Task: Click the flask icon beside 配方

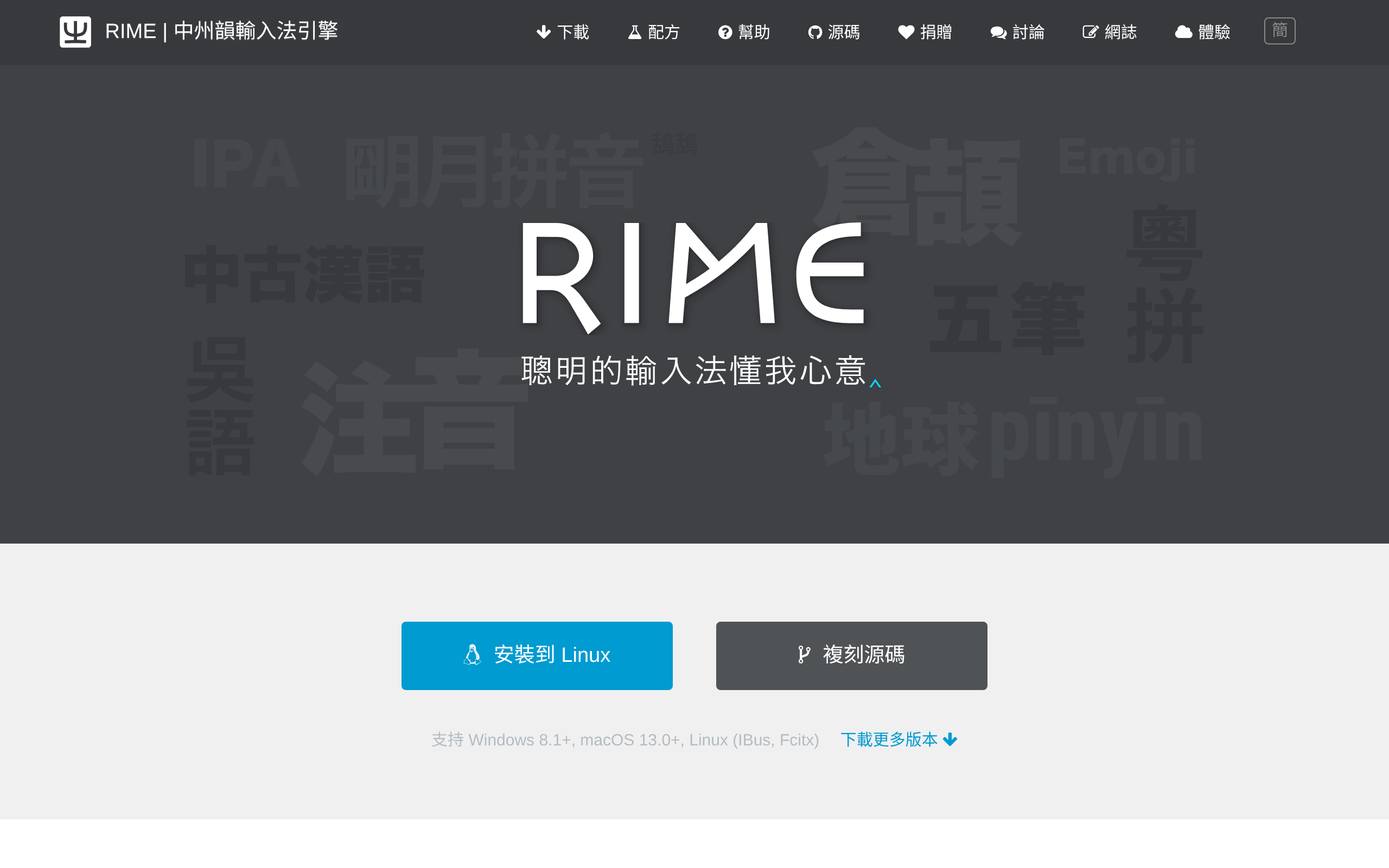Action: 634,32
